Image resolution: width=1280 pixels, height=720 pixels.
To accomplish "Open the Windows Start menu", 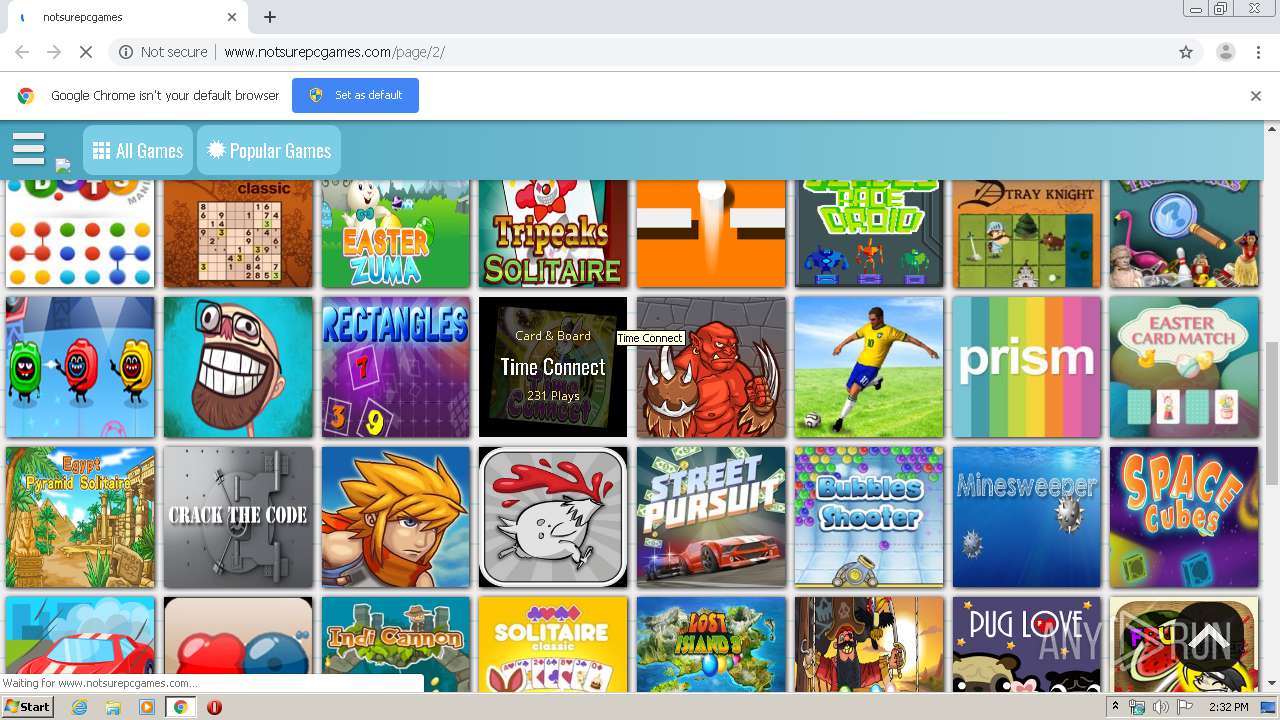I will click(28, 707).
